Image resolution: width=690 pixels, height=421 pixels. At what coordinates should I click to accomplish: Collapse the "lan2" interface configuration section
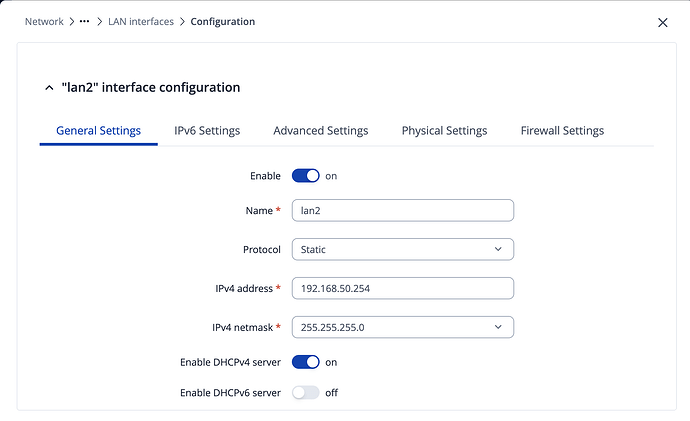pyautogui.click(x=50, y=88)
